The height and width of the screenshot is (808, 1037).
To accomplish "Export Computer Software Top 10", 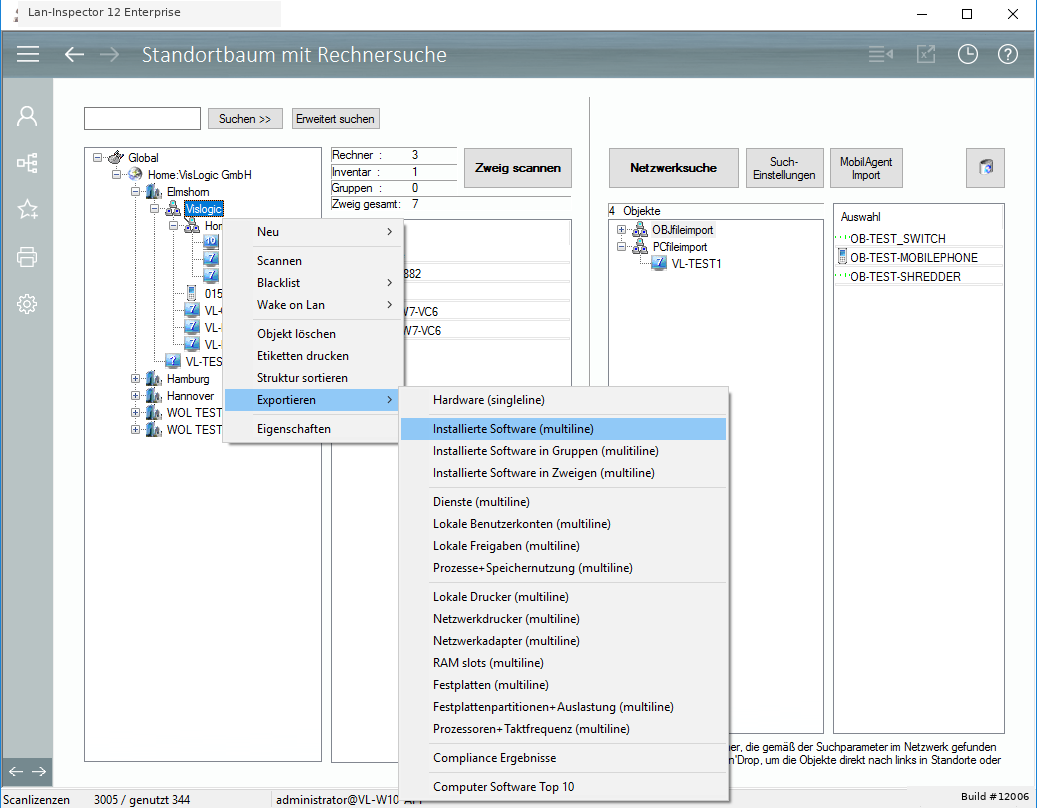I will click(563, 787).
